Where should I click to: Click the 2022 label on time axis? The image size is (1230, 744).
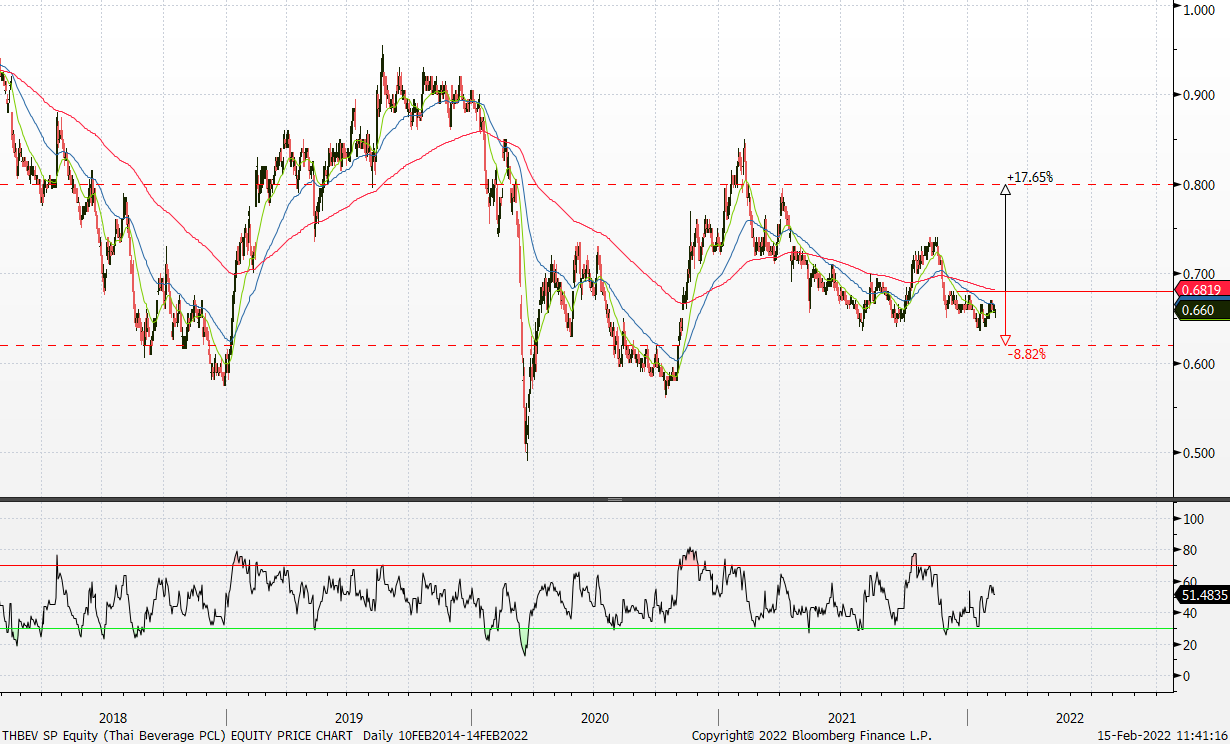pos(1070,718)
